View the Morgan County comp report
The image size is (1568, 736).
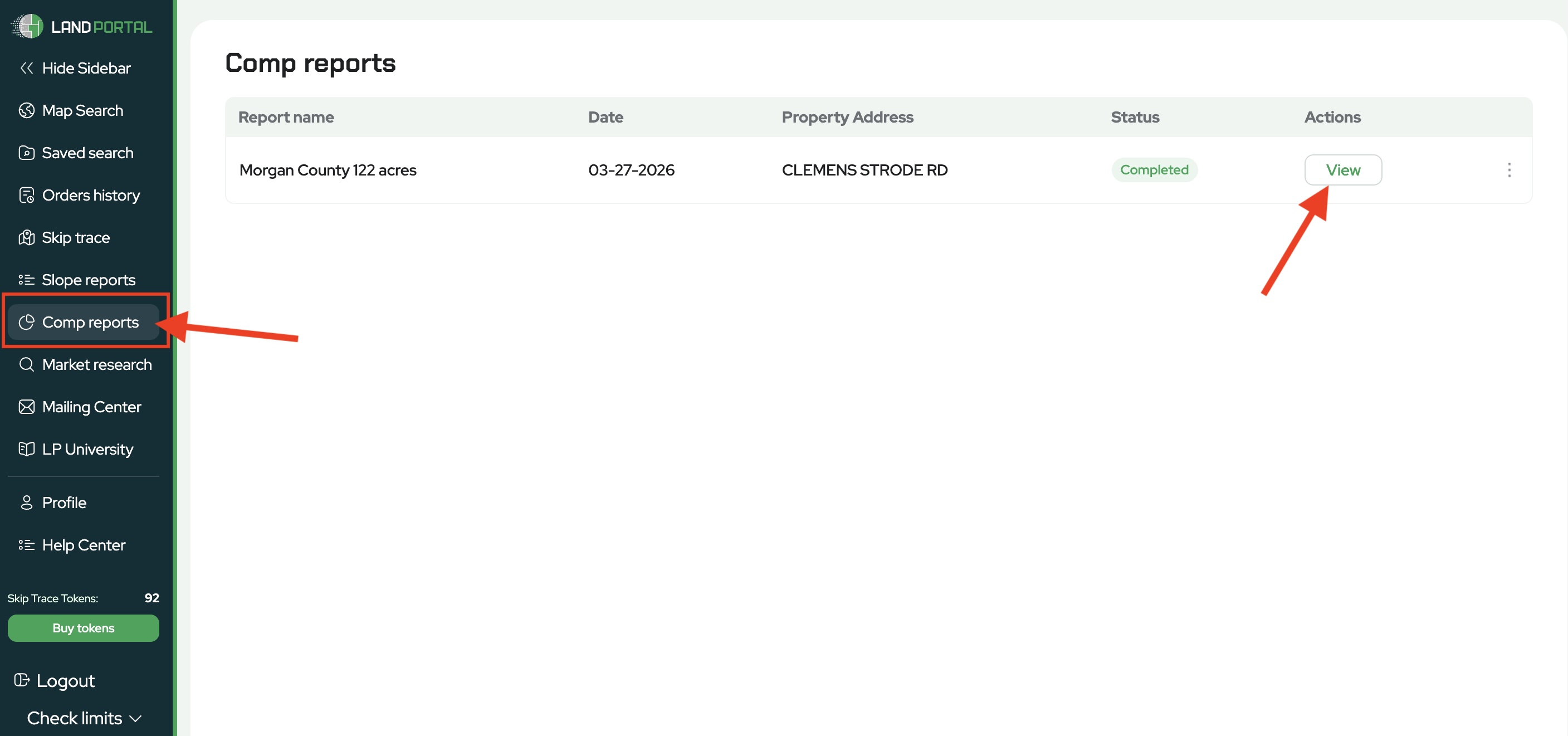tap(1342, 170)
